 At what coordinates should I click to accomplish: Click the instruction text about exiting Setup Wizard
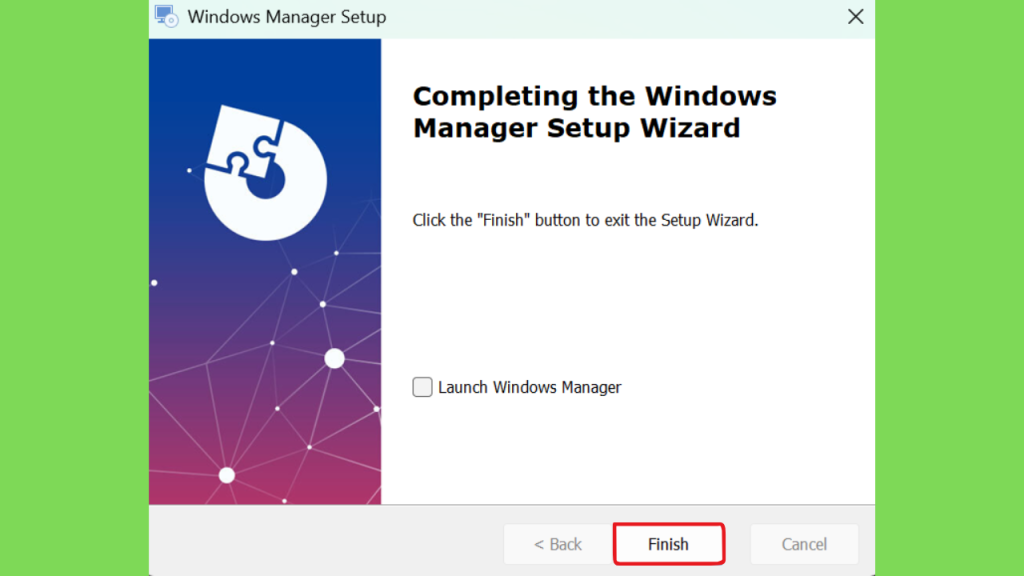(x=585, y=220)
